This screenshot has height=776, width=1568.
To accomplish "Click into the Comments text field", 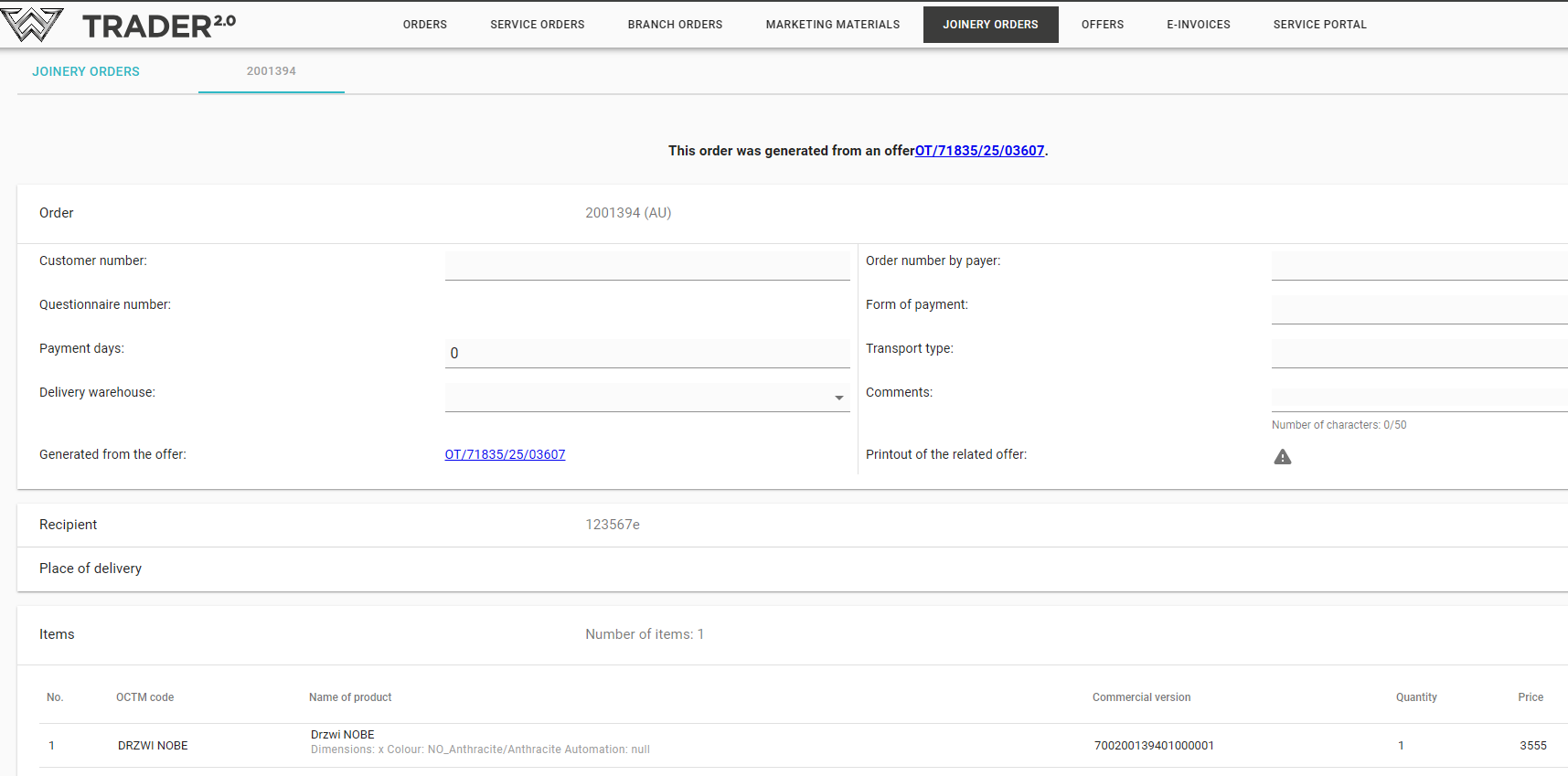I will [1418, 398].
